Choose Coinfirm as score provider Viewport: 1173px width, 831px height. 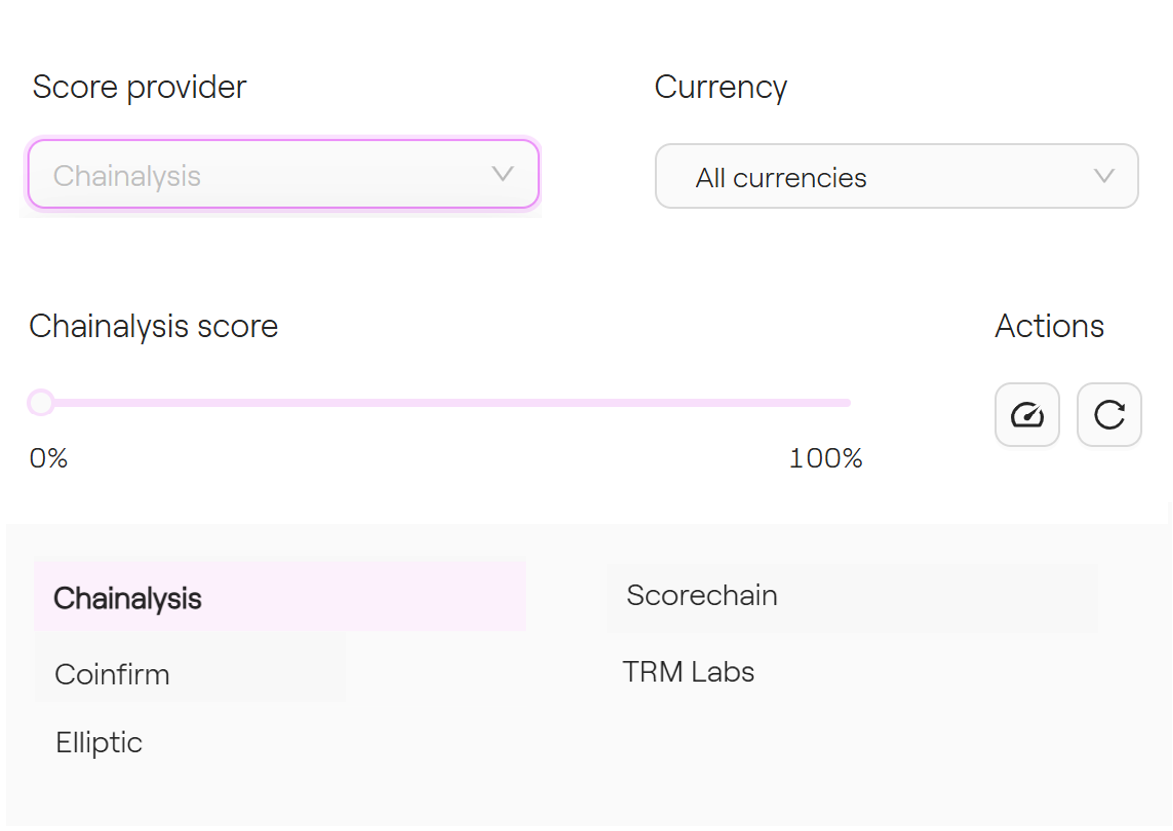(x=112, y=674)
